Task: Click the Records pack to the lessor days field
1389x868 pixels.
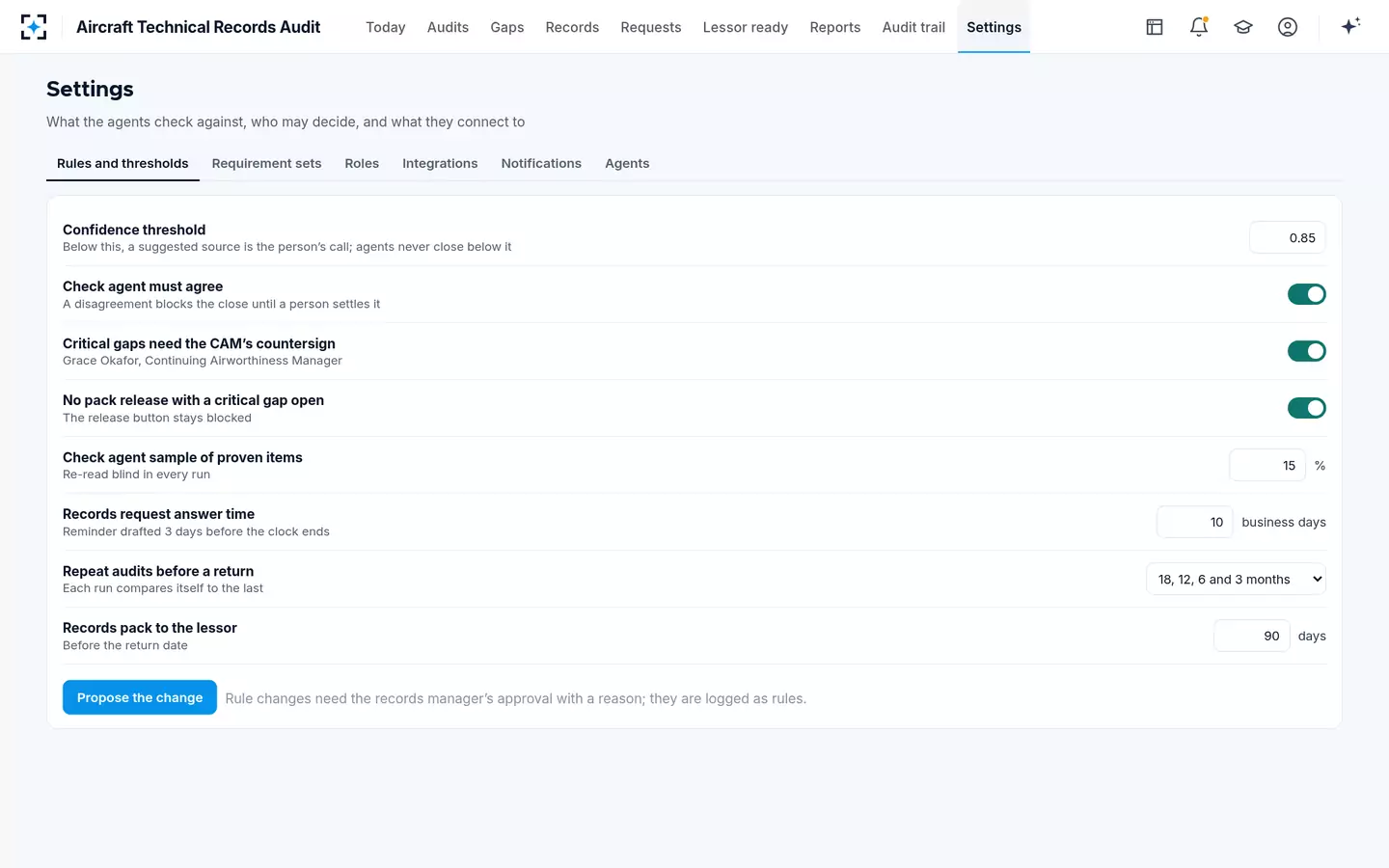Action: pos(1251,636)
